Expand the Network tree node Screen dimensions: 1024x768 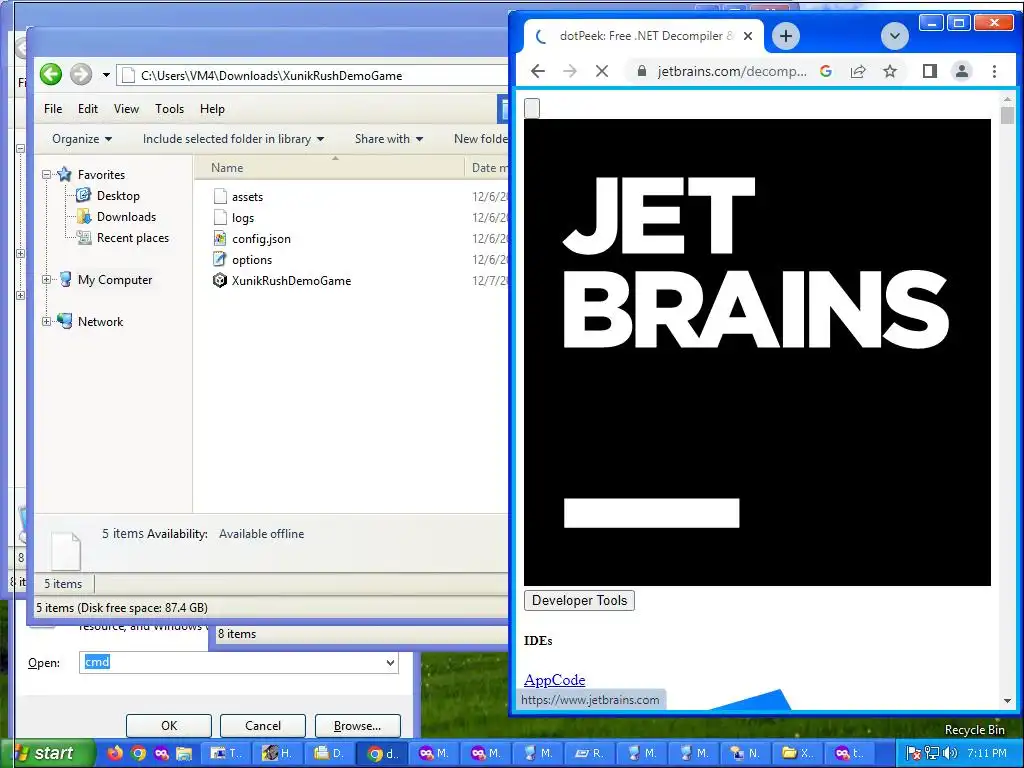tap(46, 321)
